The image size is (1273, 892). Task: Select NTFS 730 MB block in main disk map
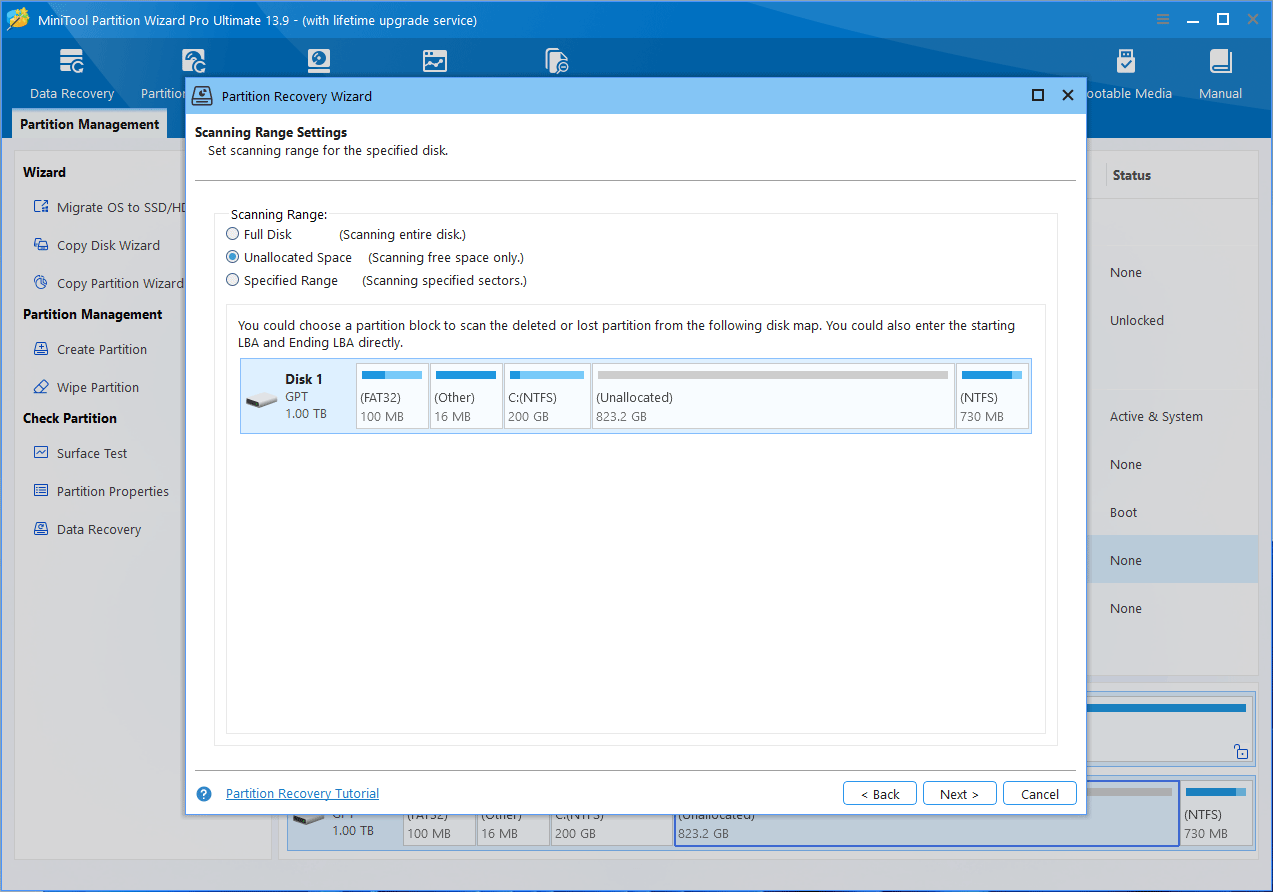click(1217, 814)
